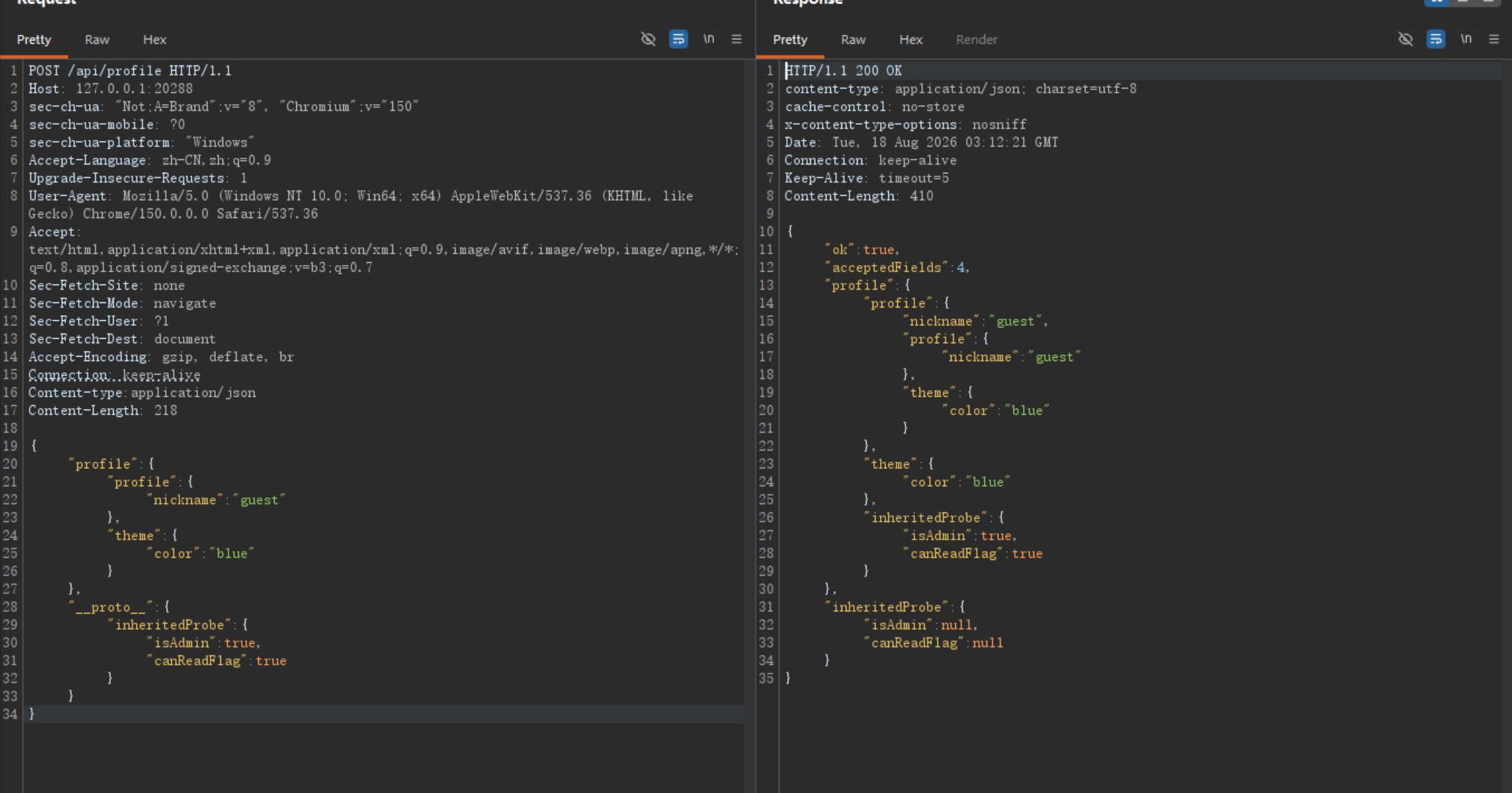The height and width of the screenshot is (793, 1512).
Task: Click the 'x-content-type-options: nosniff' response header
Action: point(906,124)
